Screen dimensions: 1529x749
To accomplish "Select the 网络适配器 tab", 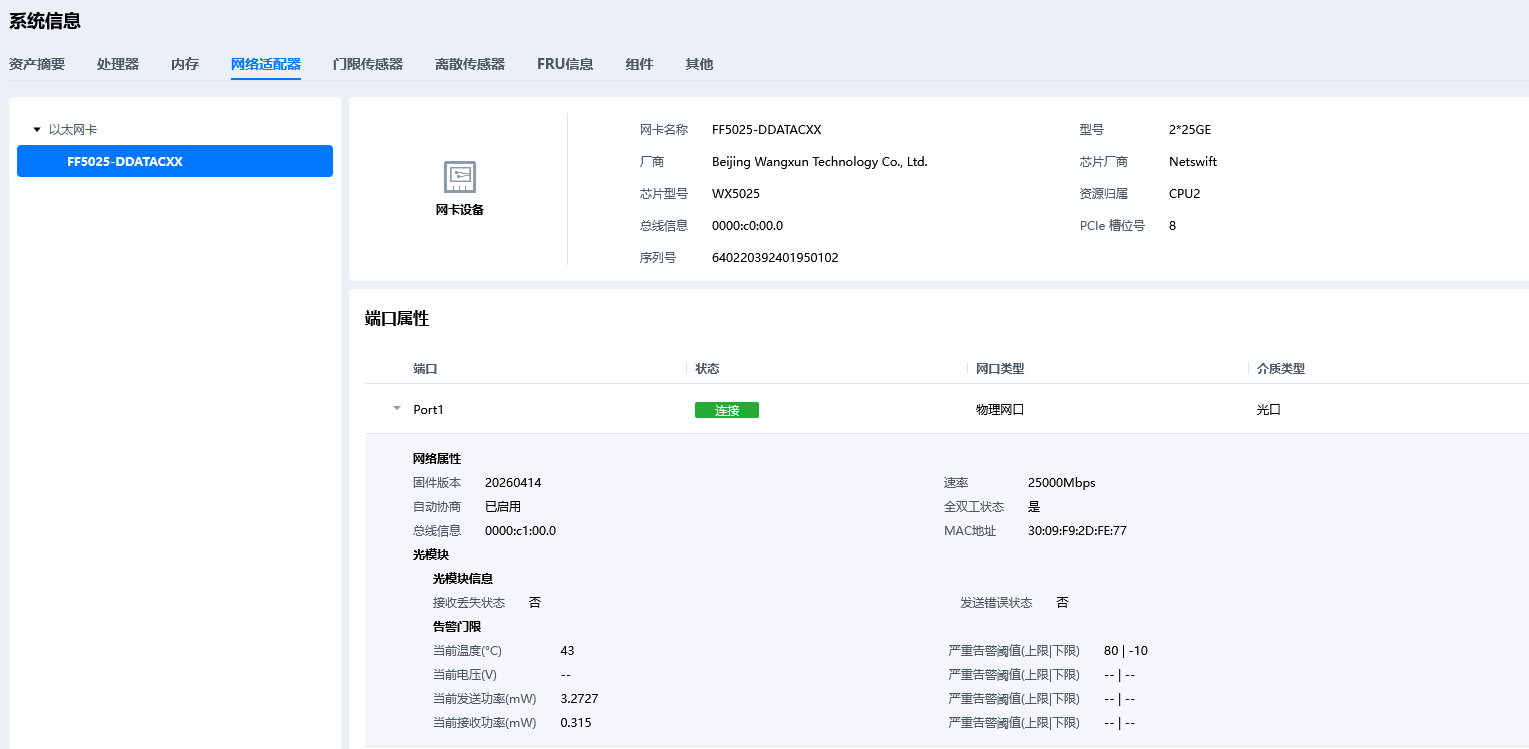I will [266, 64].
